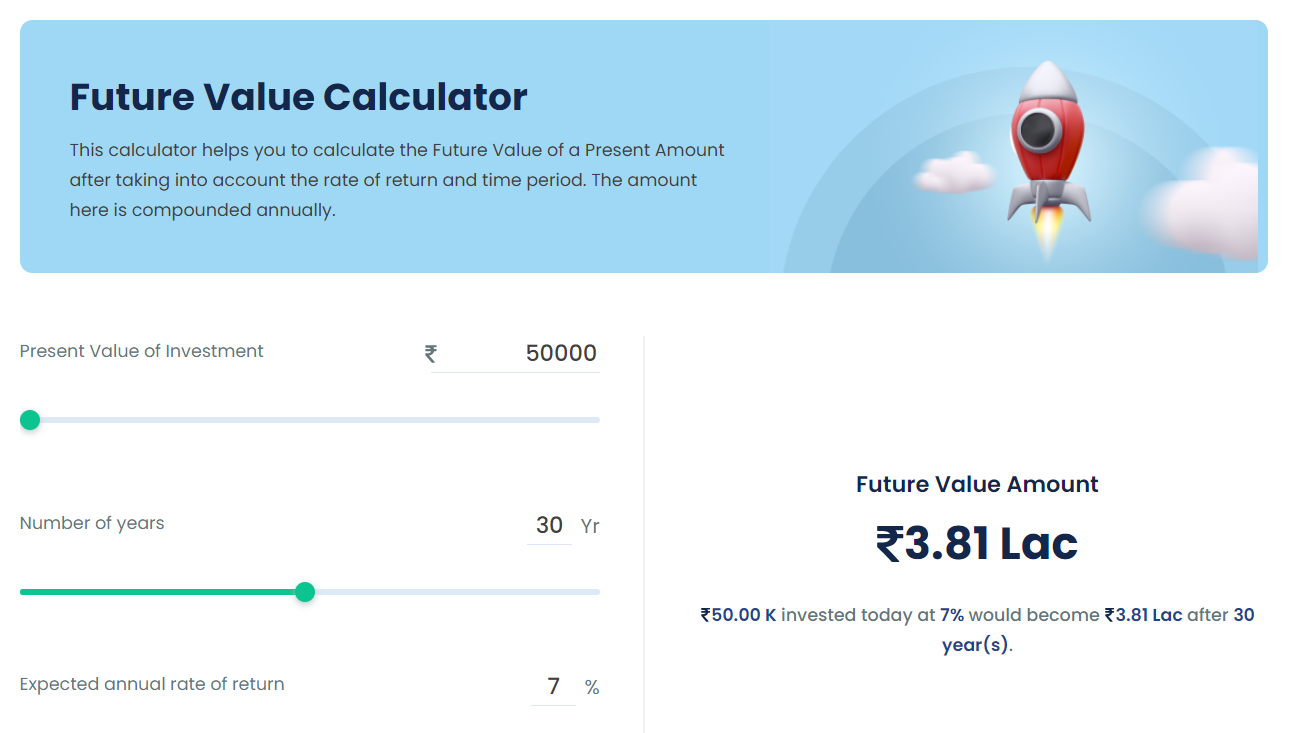
Task: Click the Future Value Amount label
Action: point(977,485)
